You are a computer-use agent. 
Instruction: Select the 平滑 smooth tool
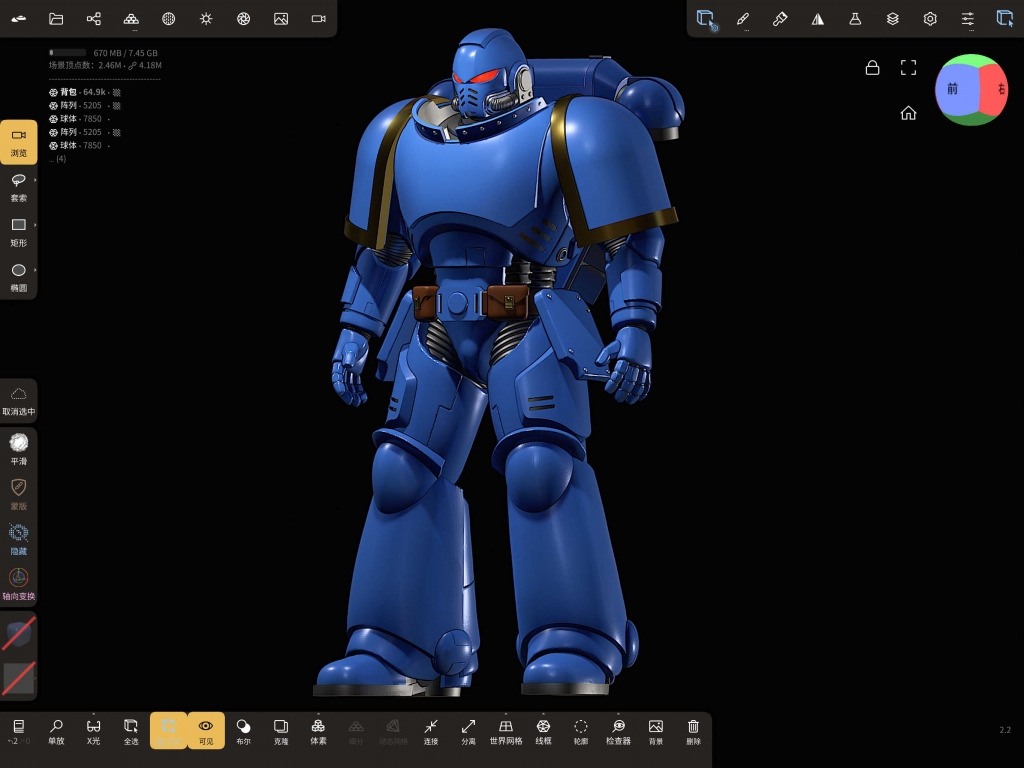point(18,449)
